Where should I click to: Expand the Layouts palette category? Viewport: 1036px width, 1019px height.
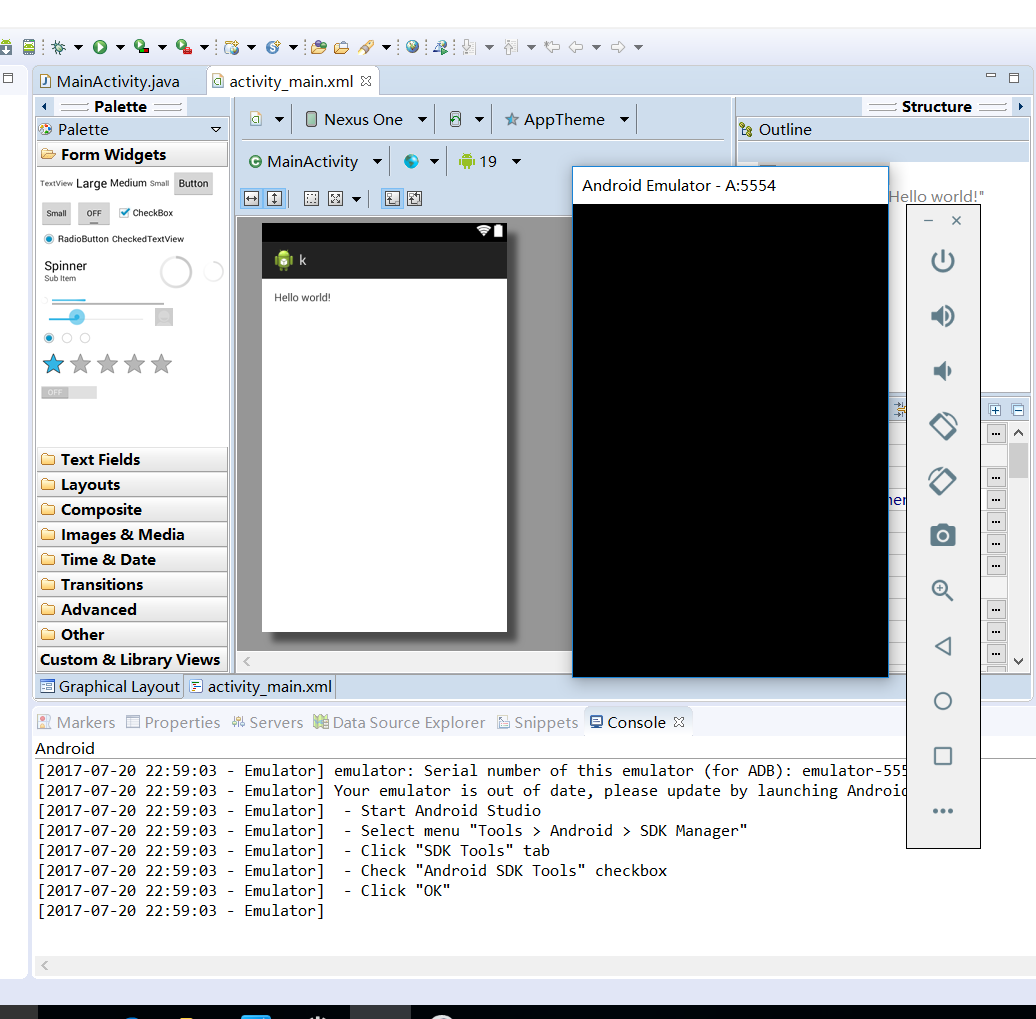pyautogui.click(x=132, y=484)
